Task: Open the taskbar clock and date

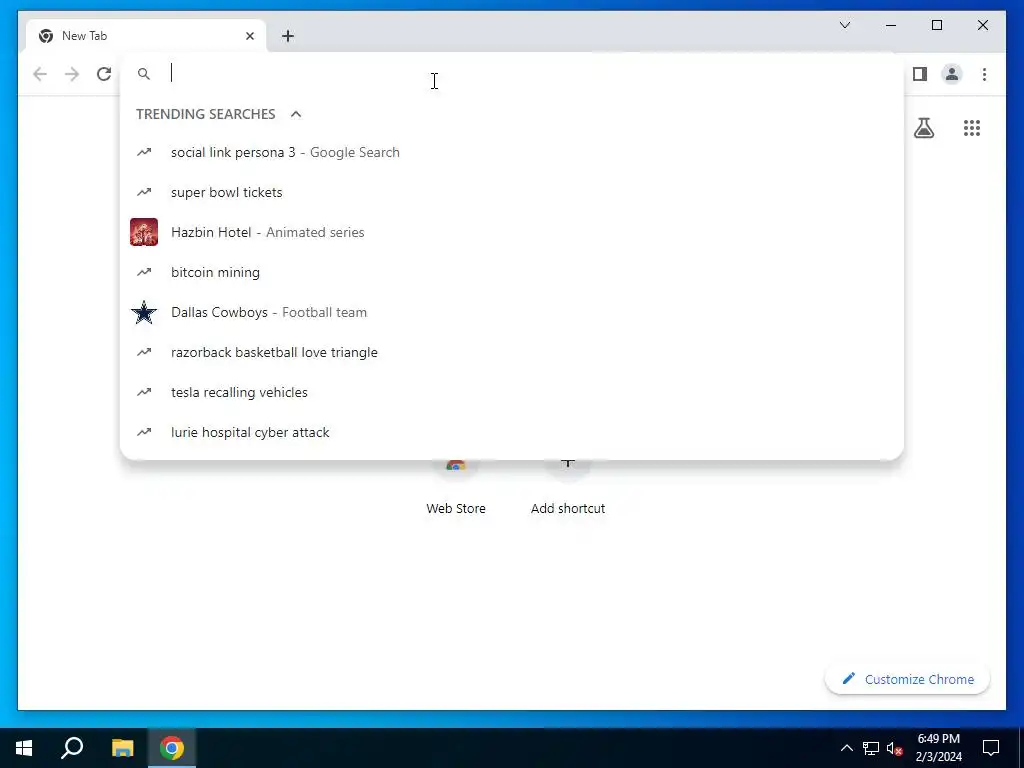Action: pos(938,748)
